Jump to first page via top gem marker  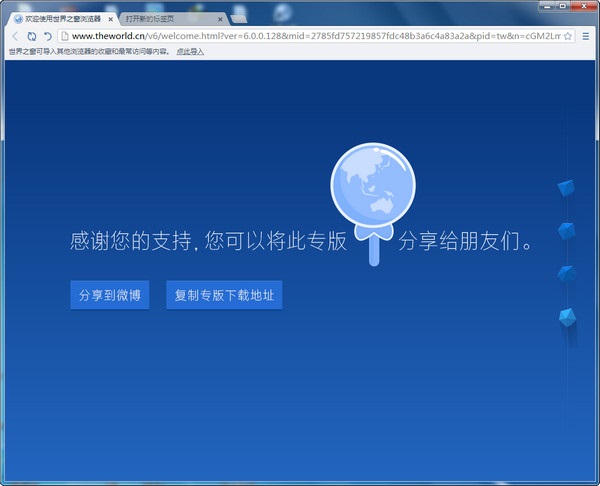566,188
